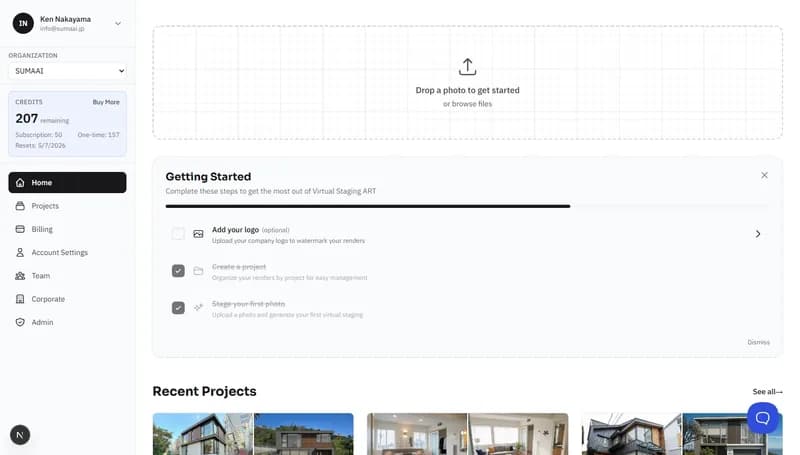The height and width of the screenshot is (455, 800).
Task: Click the Buy More credits link
Action: click(106, 102)
